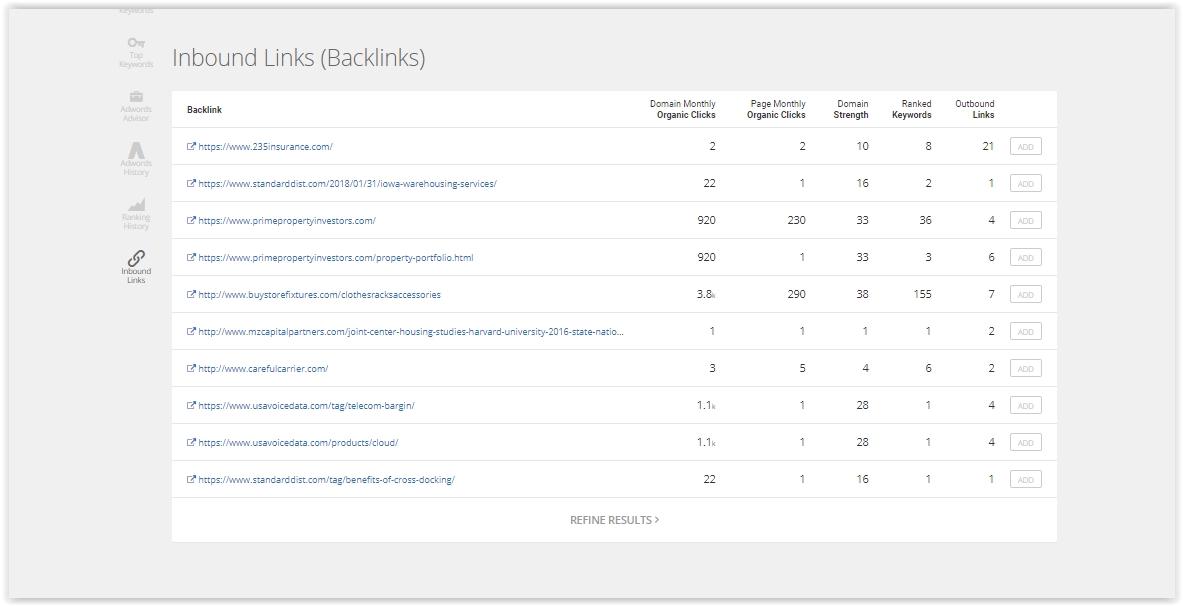
Task: Click Page Monthly Organic Clicks column header
Action: tap(776, 109)
